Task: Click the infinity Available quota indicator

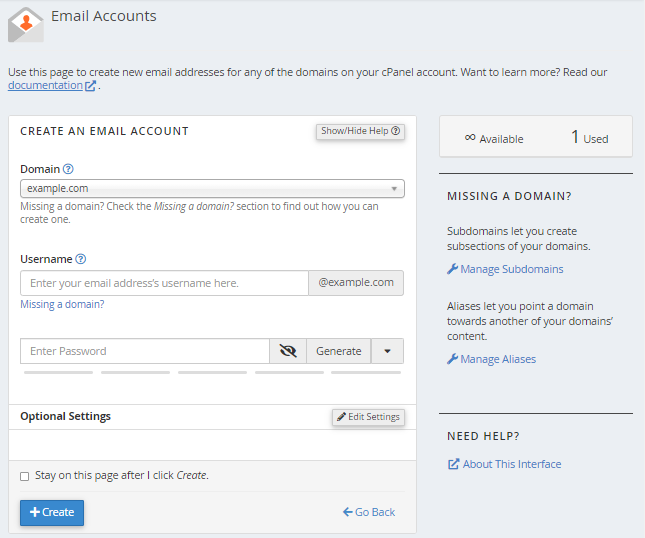Action: [x=494, y=138]
